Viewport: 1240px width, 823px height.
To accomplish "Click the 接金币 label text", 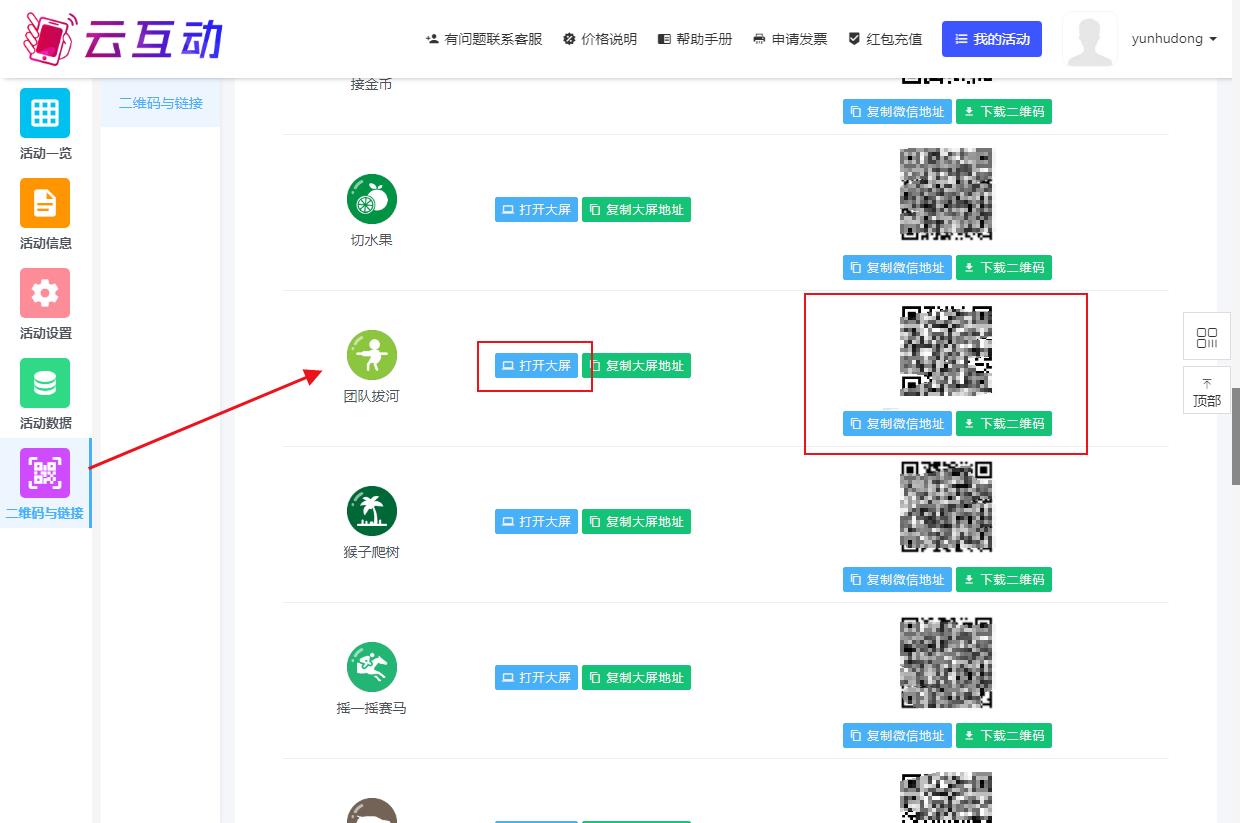I will (371, 85).
